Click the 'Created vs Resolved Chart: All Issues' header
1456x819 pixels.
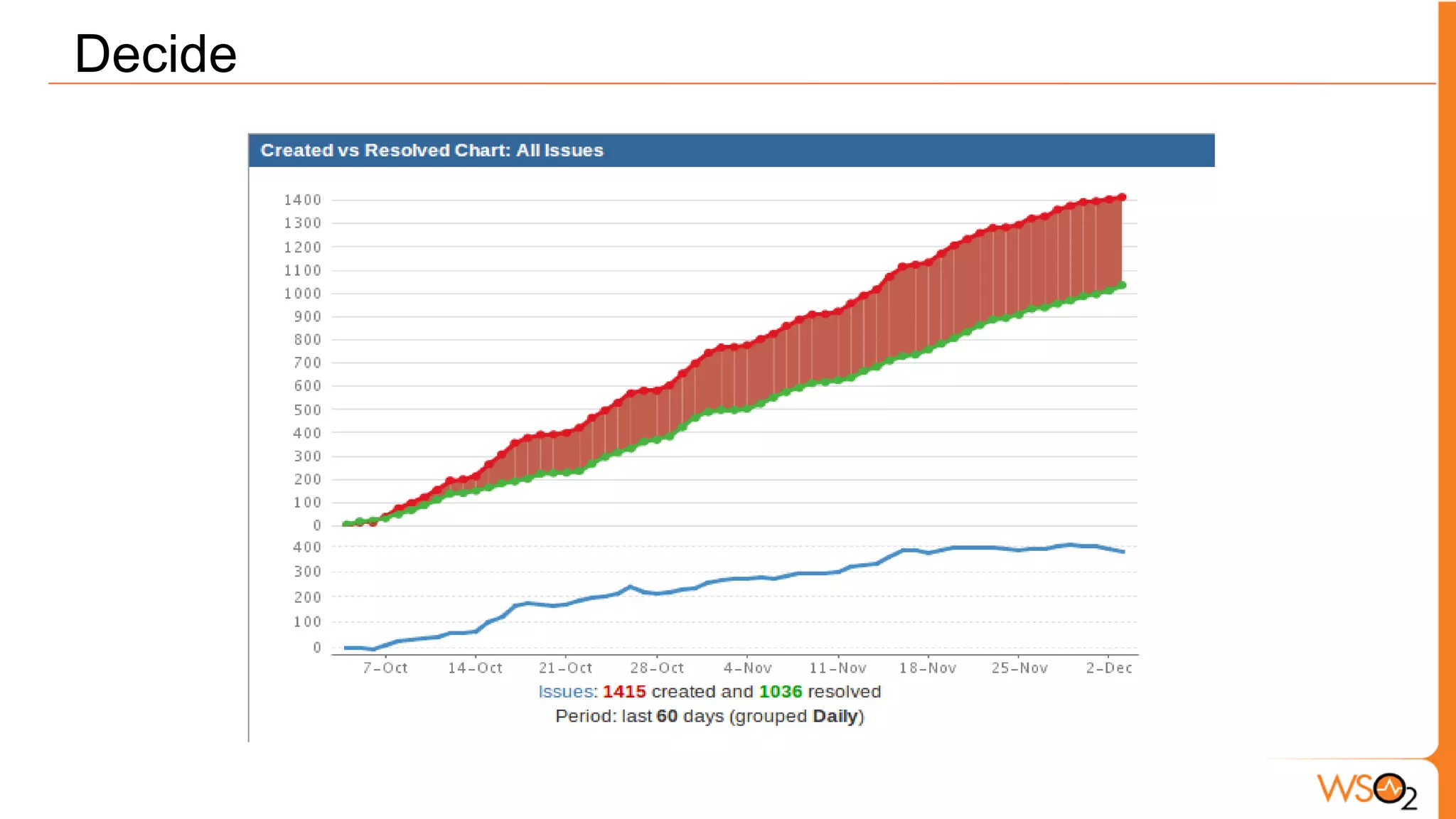point(432,151)
